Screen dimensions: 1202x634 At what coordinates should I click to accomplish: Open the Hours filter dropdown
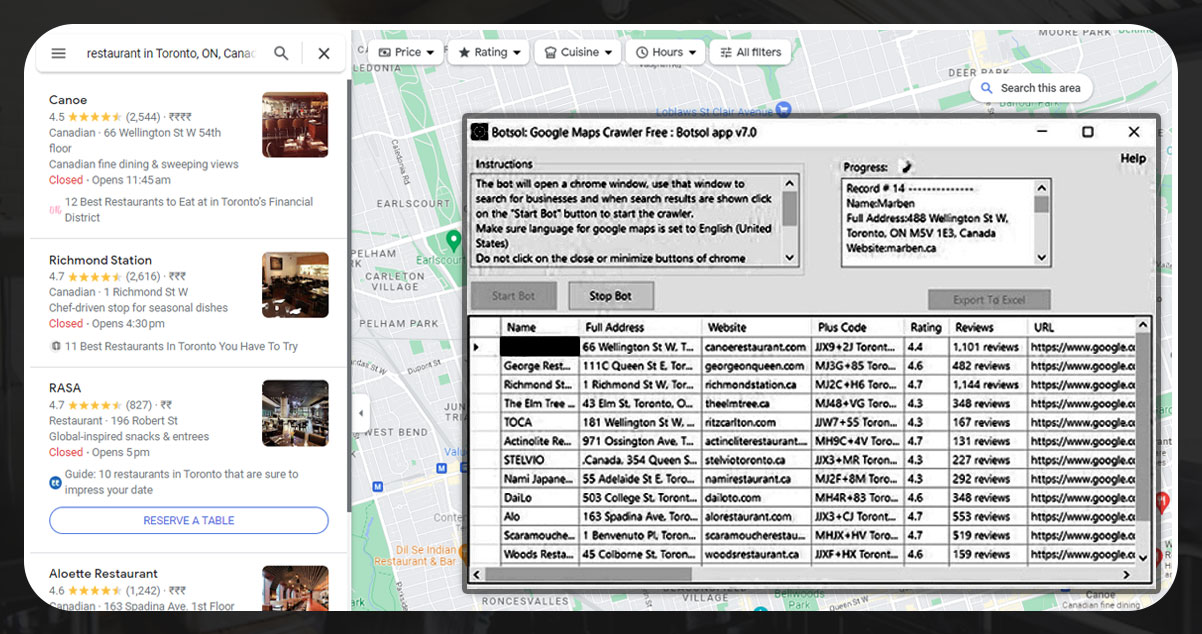(x=666, y=52)
